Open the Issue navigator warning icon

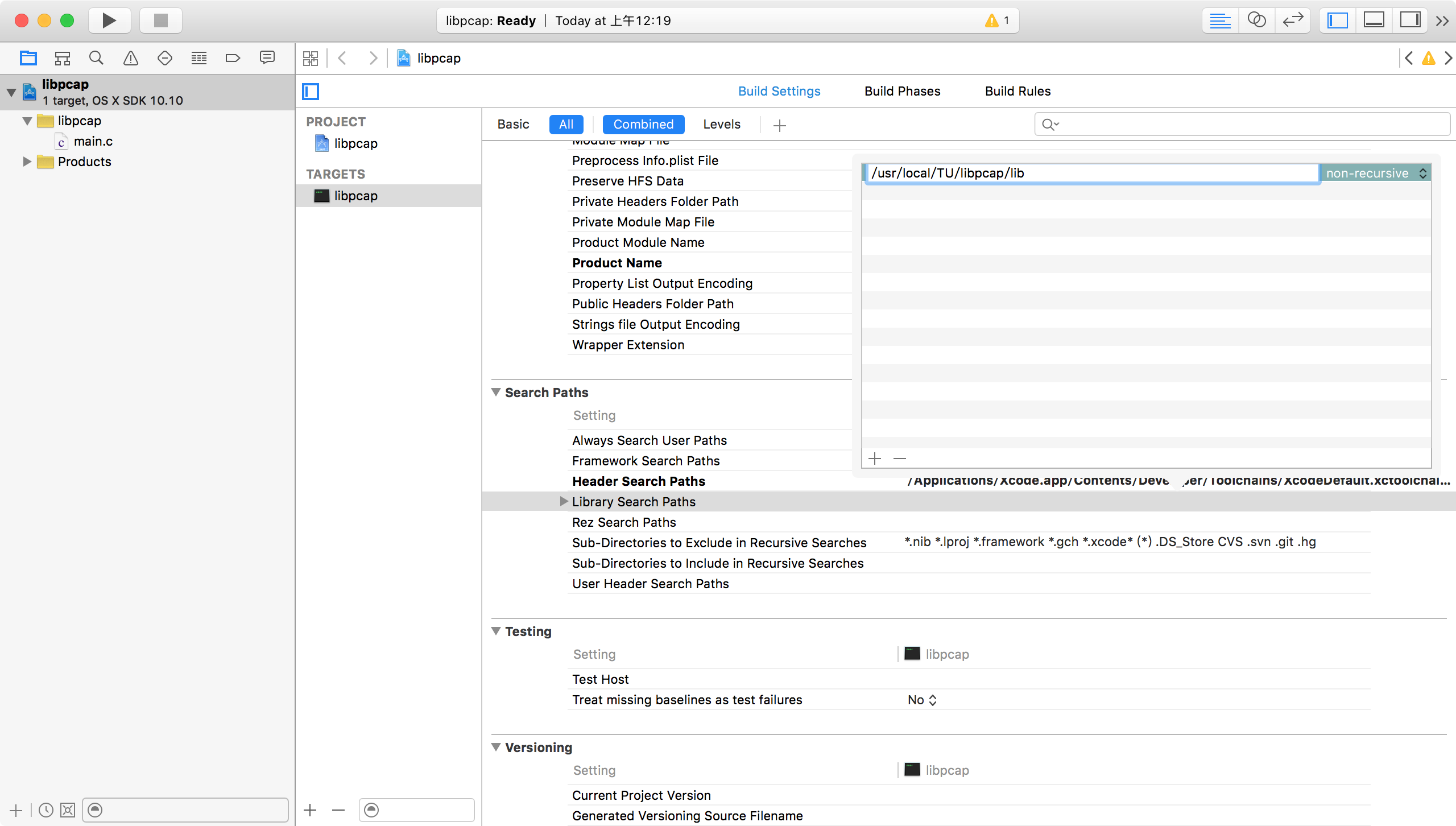click(x=131, y=58)
